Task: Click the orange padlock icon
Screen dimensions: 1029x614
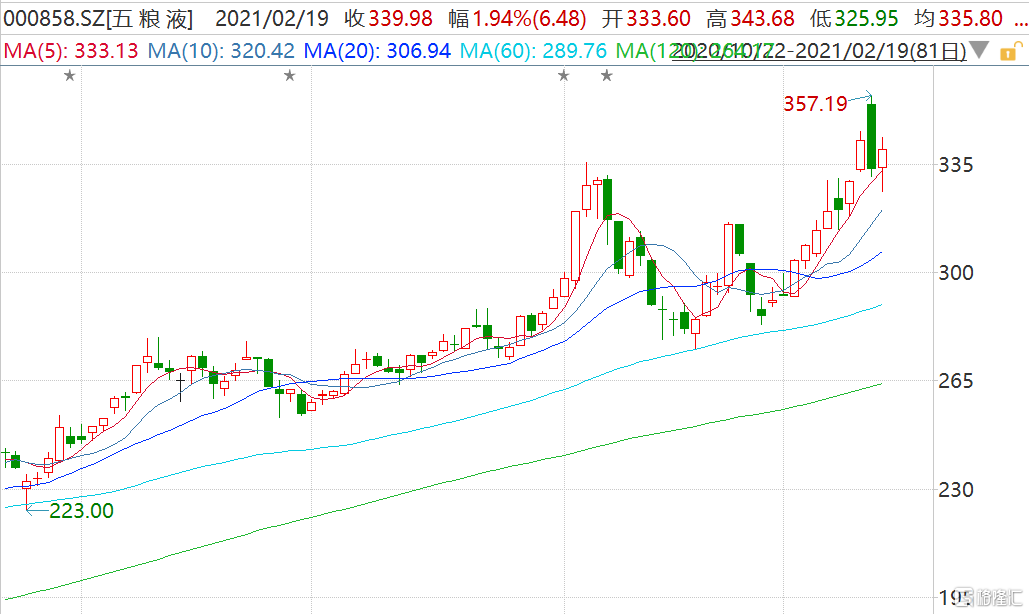Action: (x=1011, y=51)
